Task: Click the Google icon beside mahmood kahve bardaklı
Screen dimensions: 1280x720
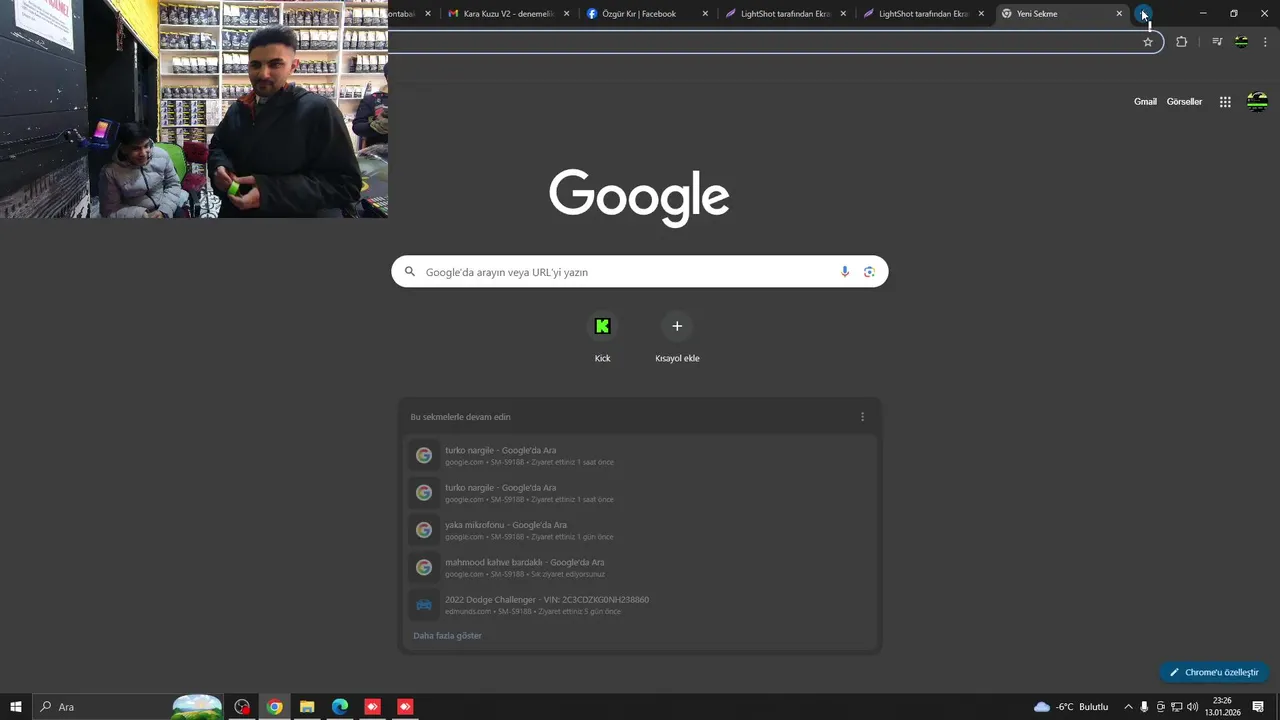Action: (x=424, y=567)
